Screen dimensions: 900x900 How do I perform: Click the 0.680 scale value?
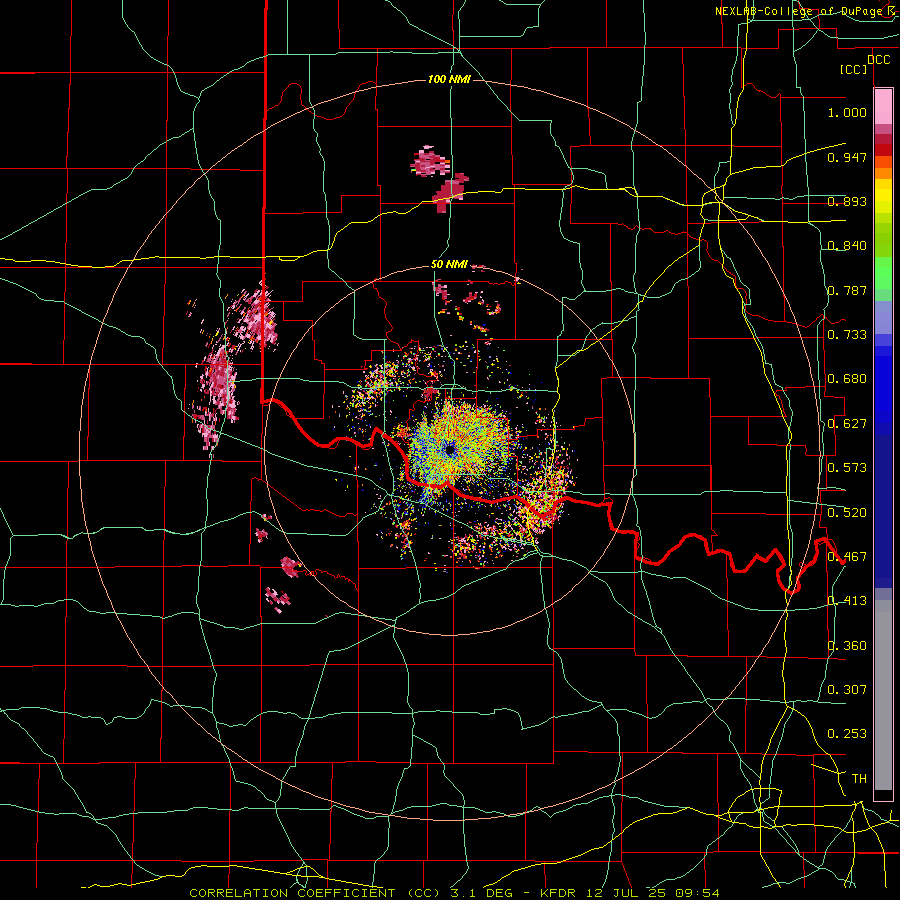pos(847,379)
